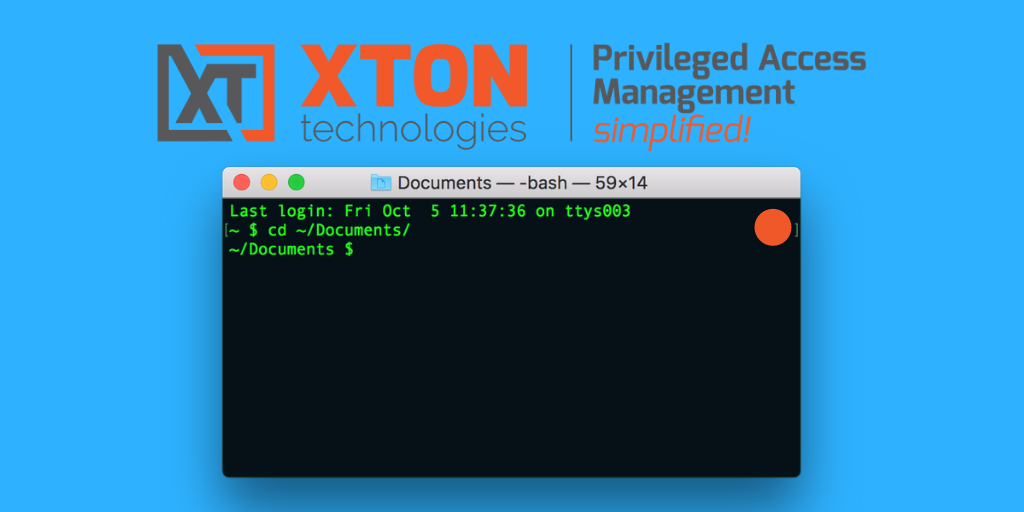Image resolution: width=1024 pixels, height=512 pixels.
Task: Click the word "Management" in the banner
Action: tap(693, 93)
